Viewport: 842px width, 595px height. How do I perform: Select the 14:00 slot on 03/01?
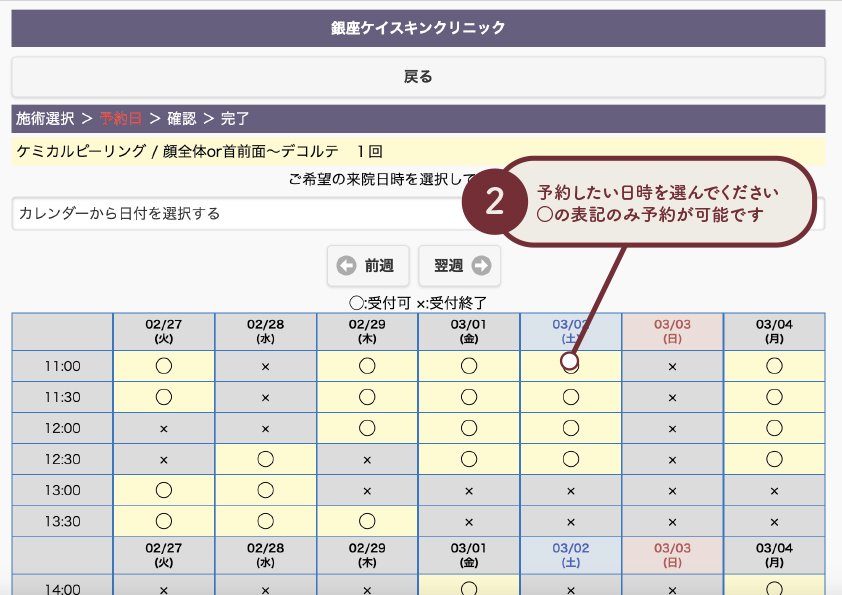click(469, 588)
